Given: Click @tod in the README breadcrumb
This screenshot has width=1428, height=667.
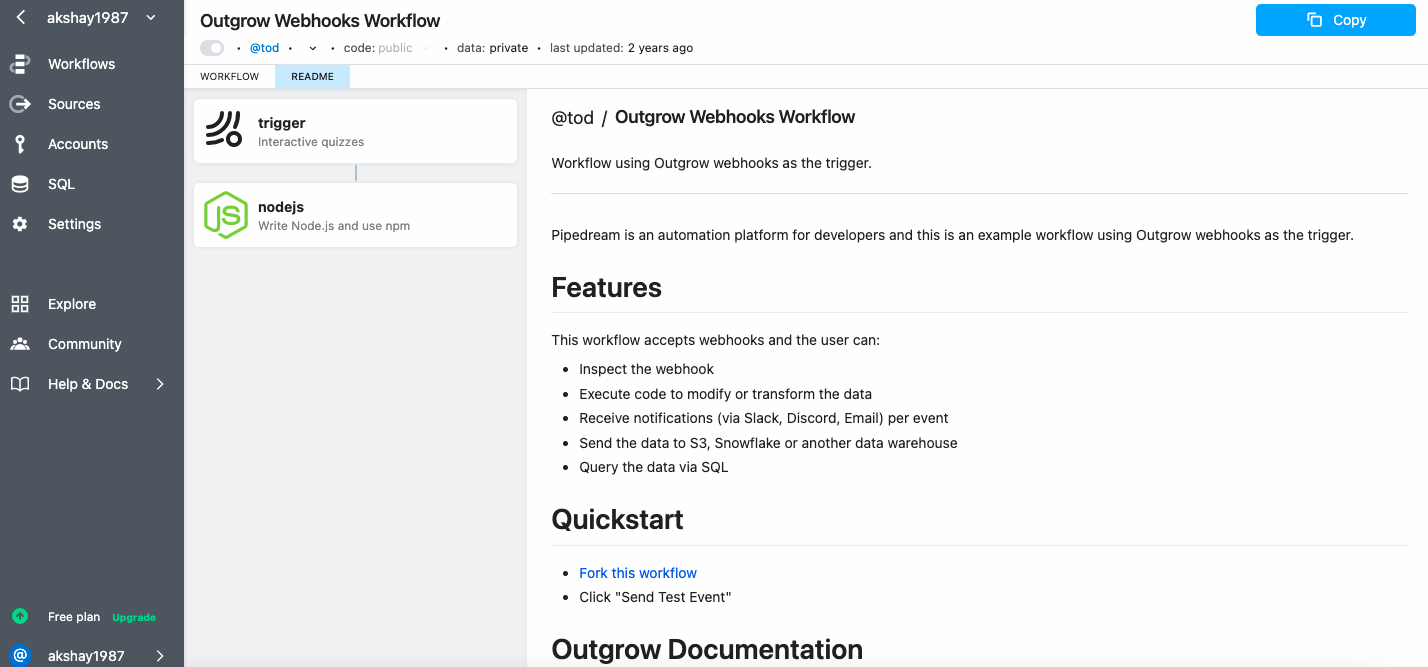Looking at the screenshot, I should (573, 118).
